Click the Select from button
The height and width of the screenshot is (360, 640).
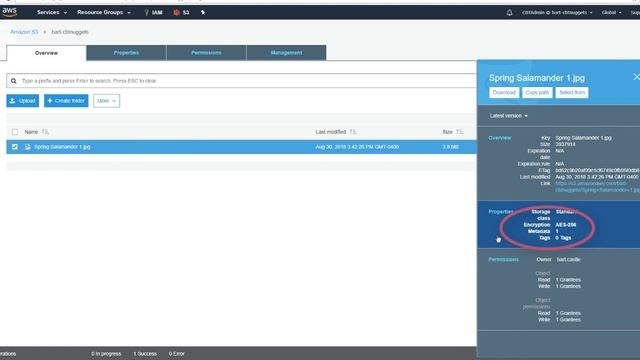(x=572, y=93)
